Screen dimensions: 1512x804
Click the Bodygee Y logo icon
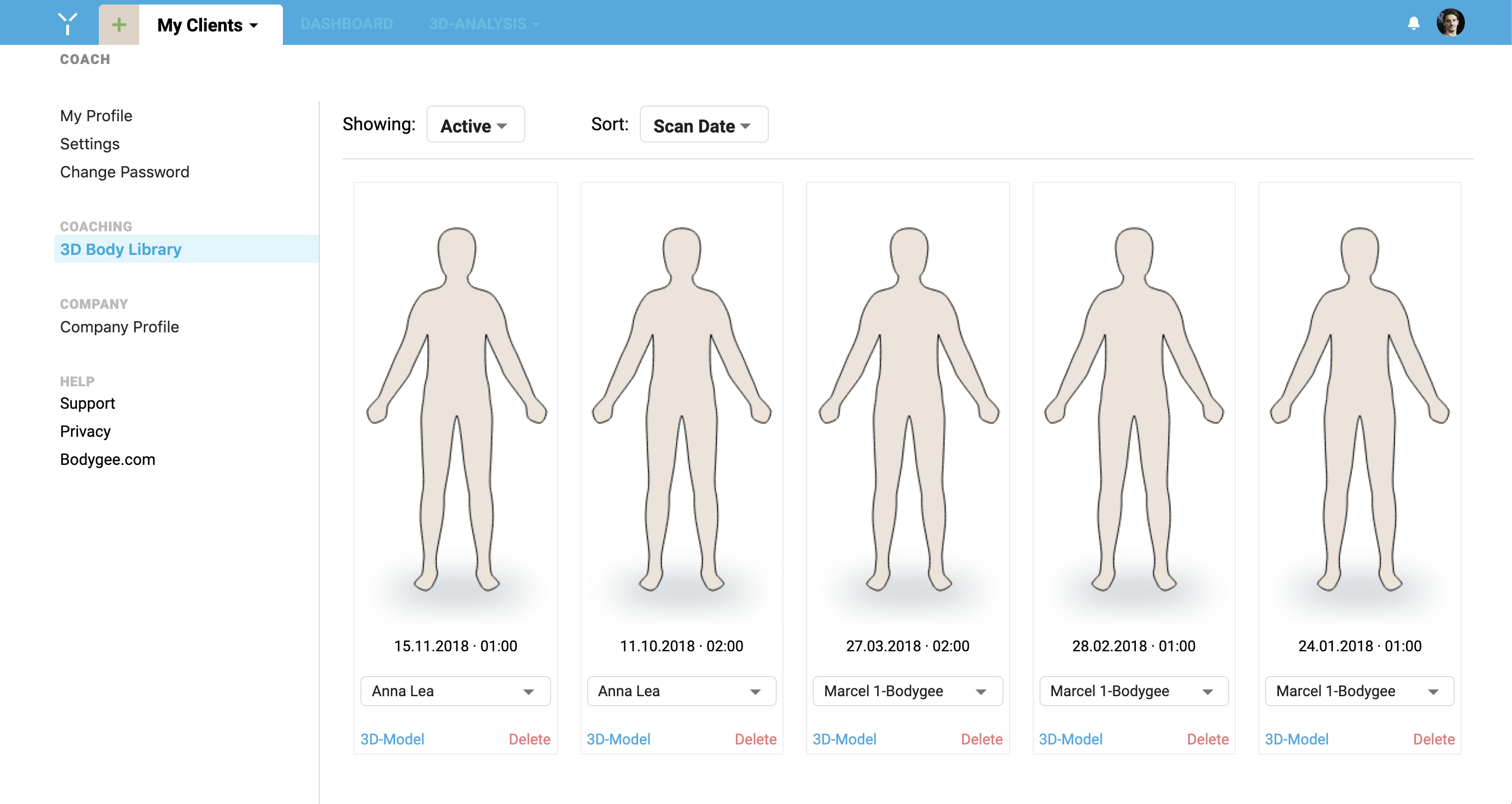[x=68, y=24]
